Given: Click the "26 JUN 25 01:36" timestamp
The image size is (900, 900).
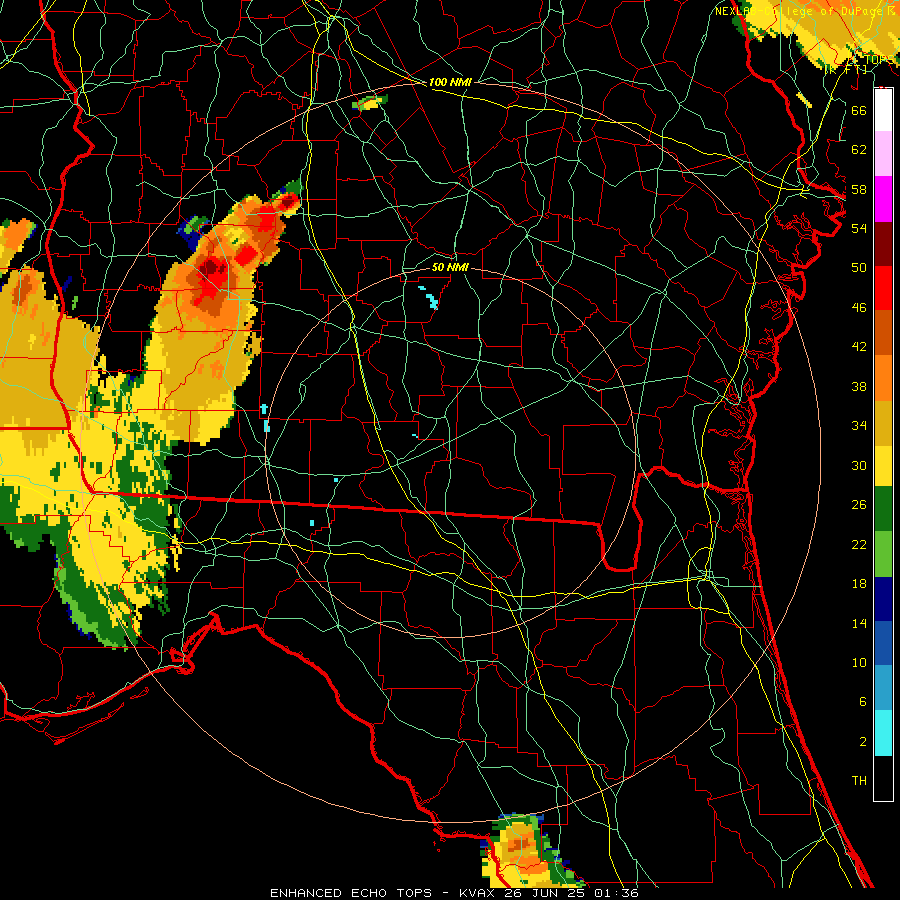Looking at the screenshot, I should tap(571, 893).
